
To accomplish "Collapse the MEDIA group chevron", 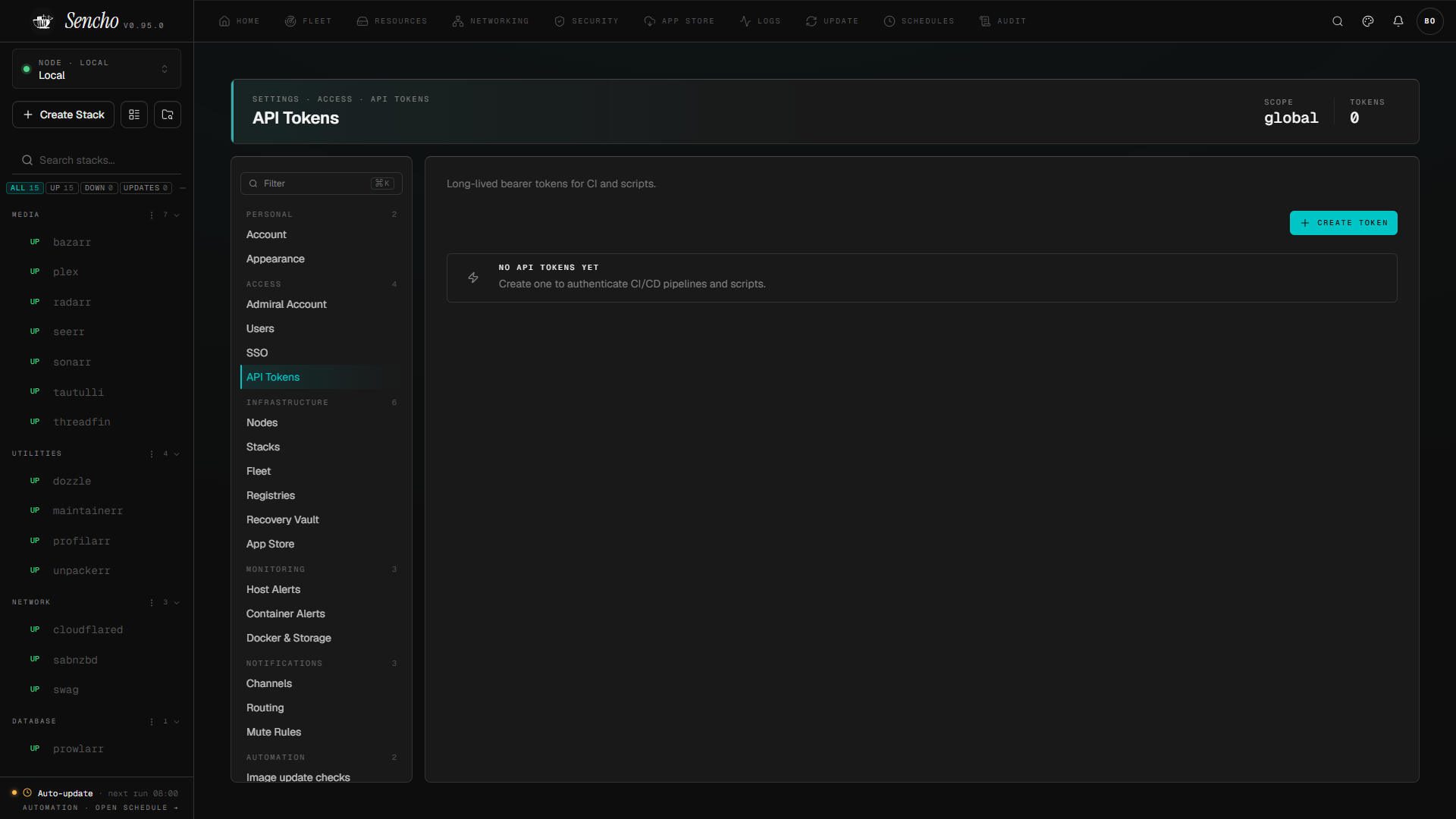I will [x=177, y=215].
